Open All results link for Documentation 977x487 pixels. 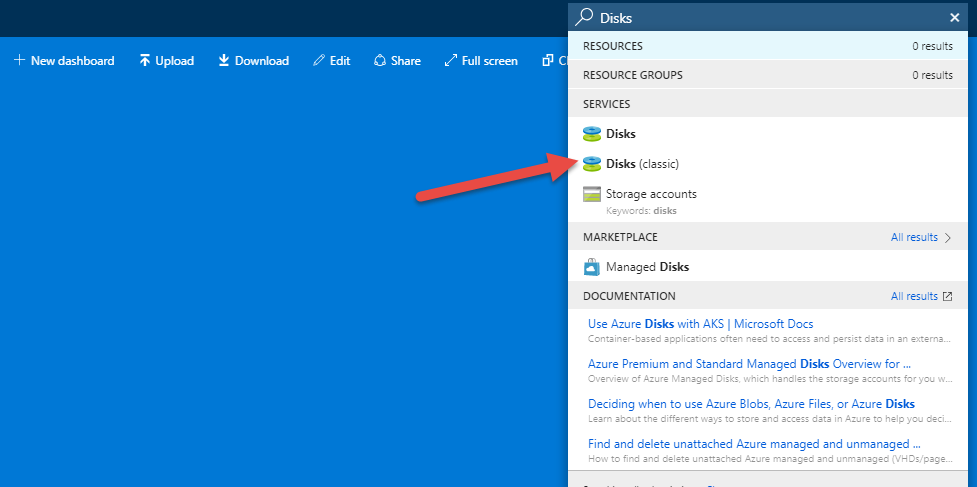point(914,296)
